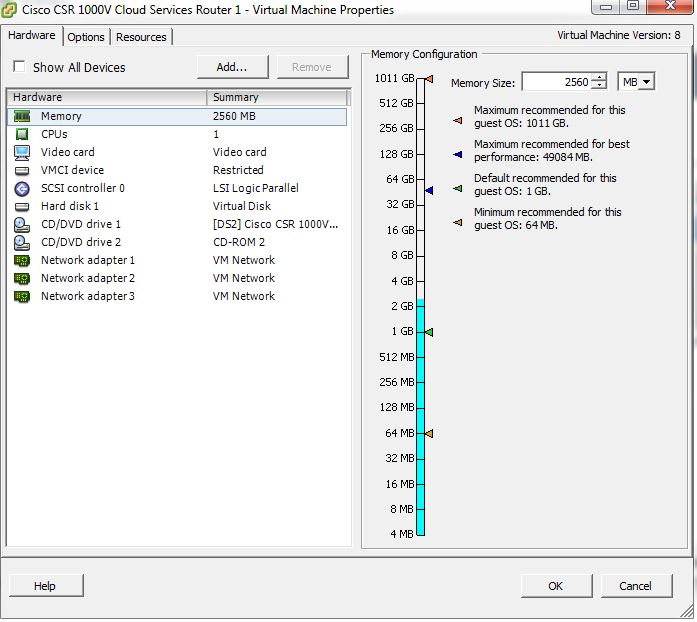The height and width of the screenshot is (622, 697).
Task: Select the Video card row label
Action: [68, 152]
